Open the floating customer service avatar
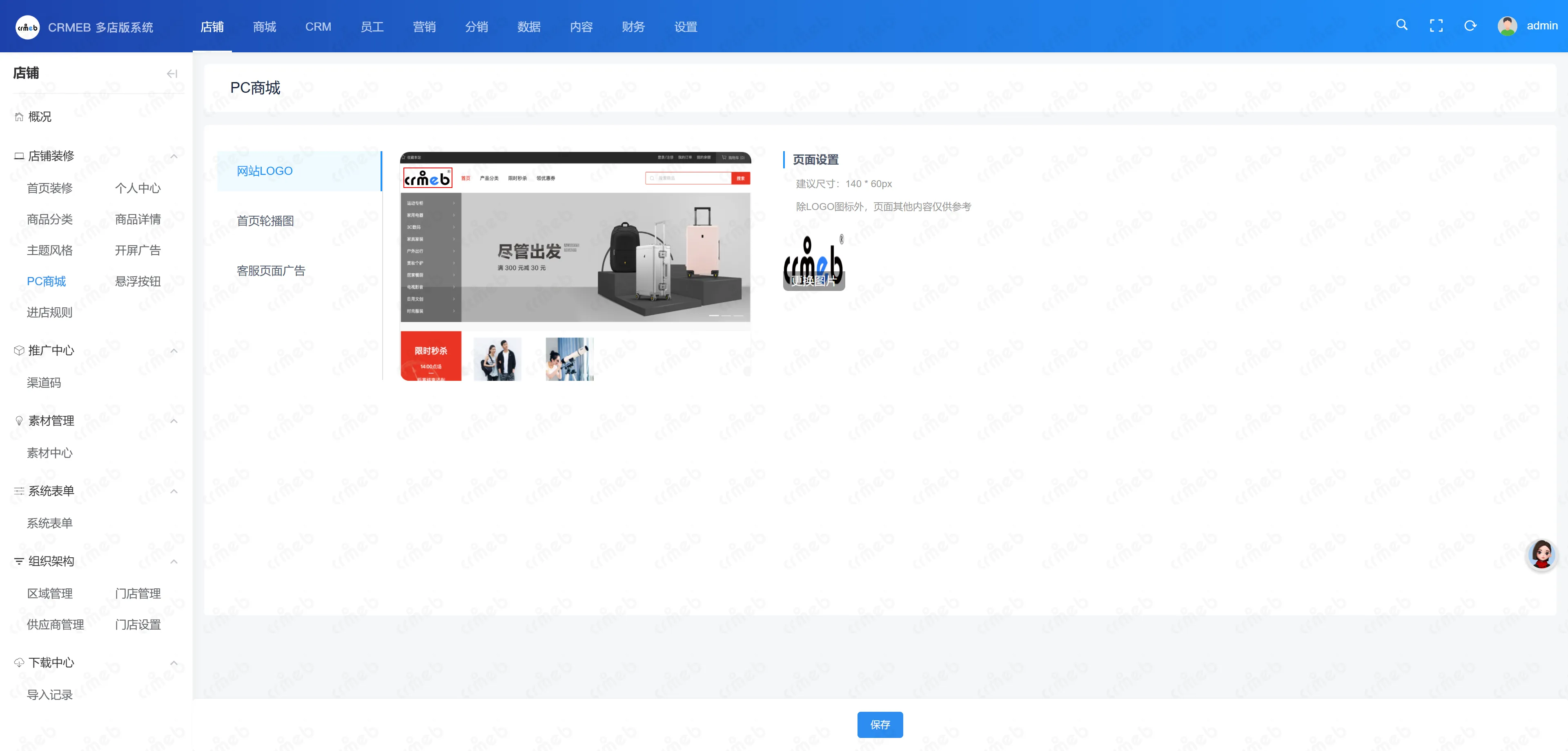 tap(1541, 554)
